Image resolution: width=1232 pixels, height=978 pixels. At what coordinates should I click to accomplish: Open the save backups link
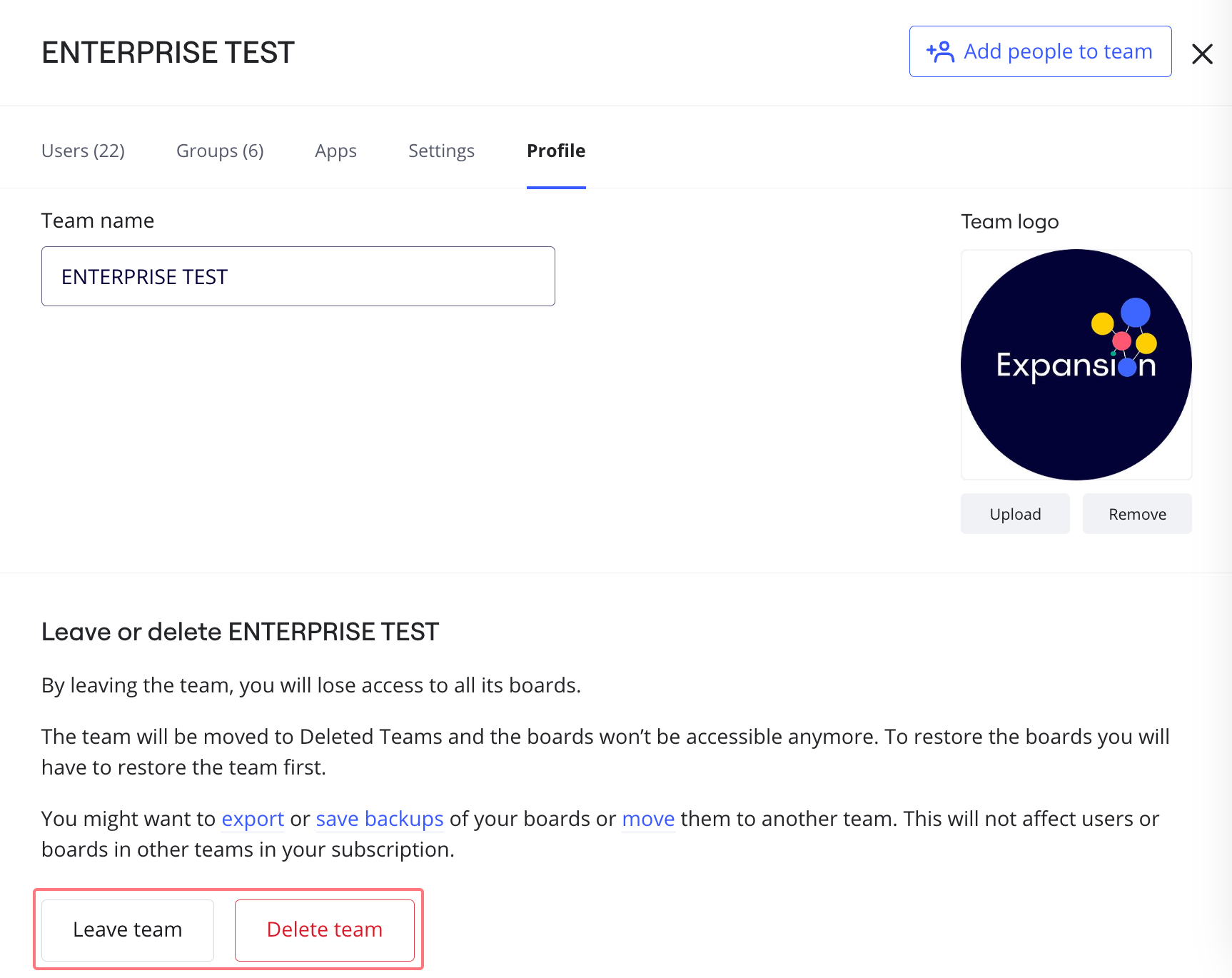380,819
